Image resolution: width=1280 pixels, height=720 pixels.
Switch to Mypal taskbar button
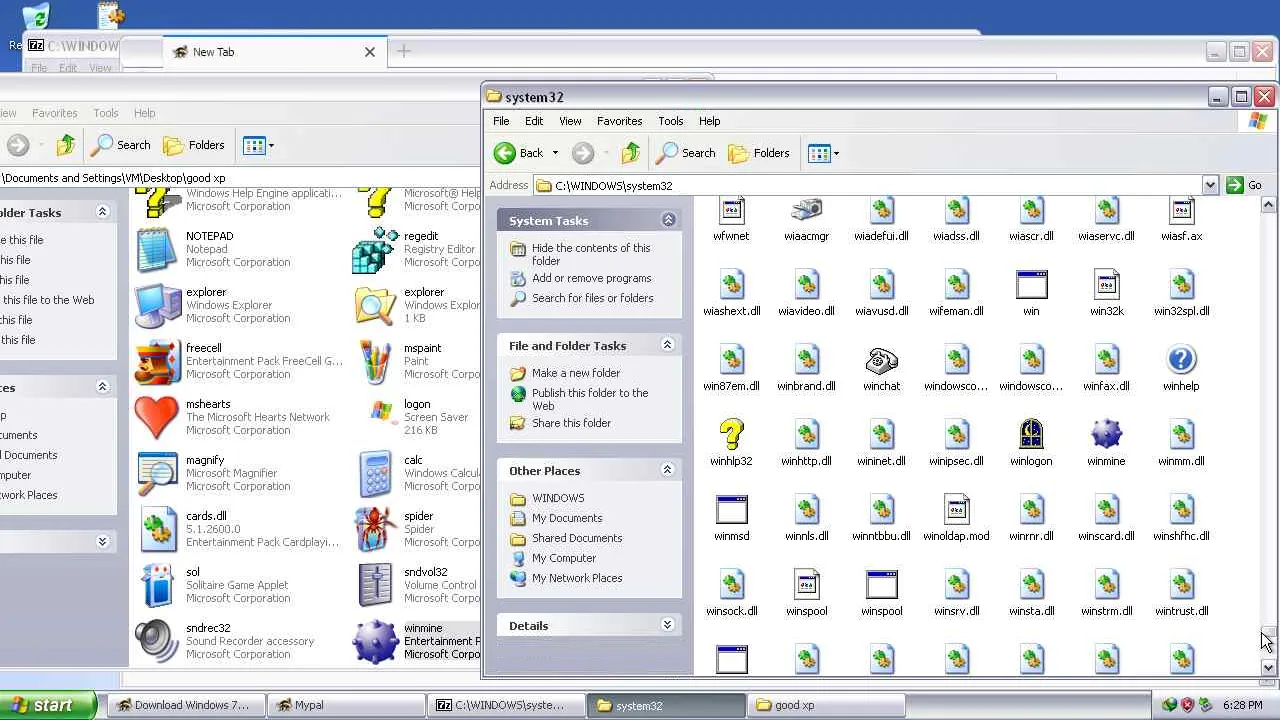coord(347,705)
